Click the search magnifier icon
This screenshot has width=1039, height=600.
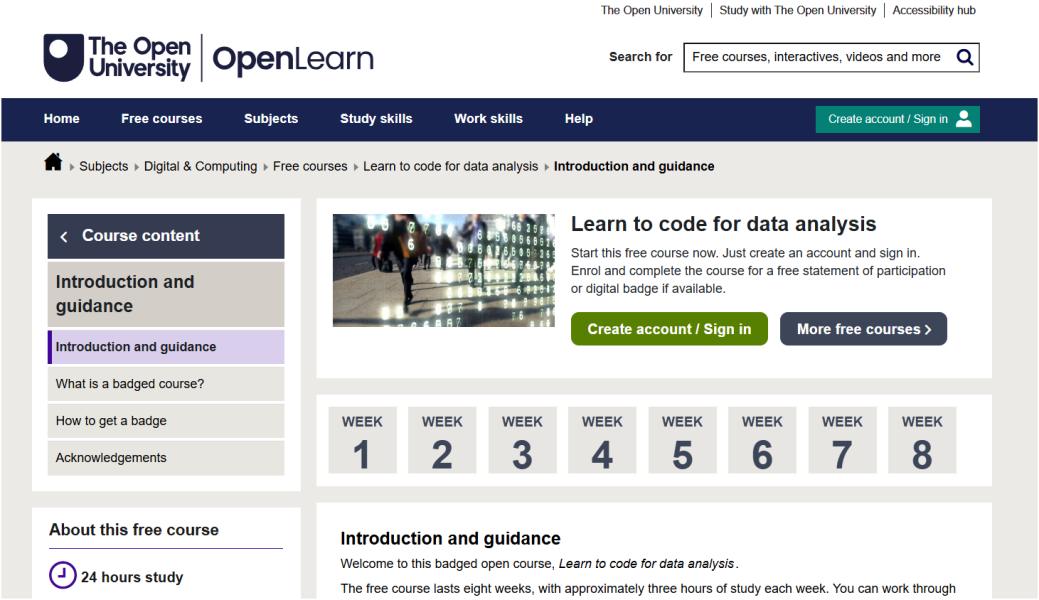[965, 57]
